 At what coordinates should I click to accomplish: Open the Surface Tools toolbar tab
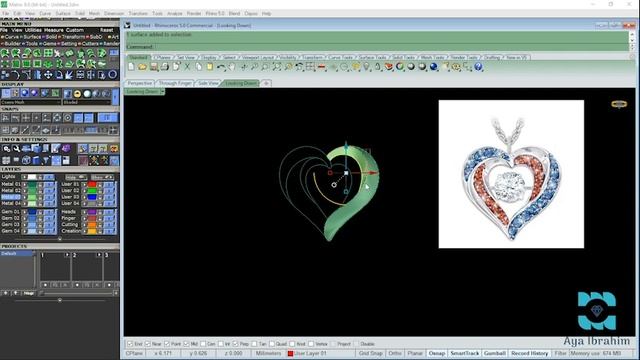(x=372, y=58)
